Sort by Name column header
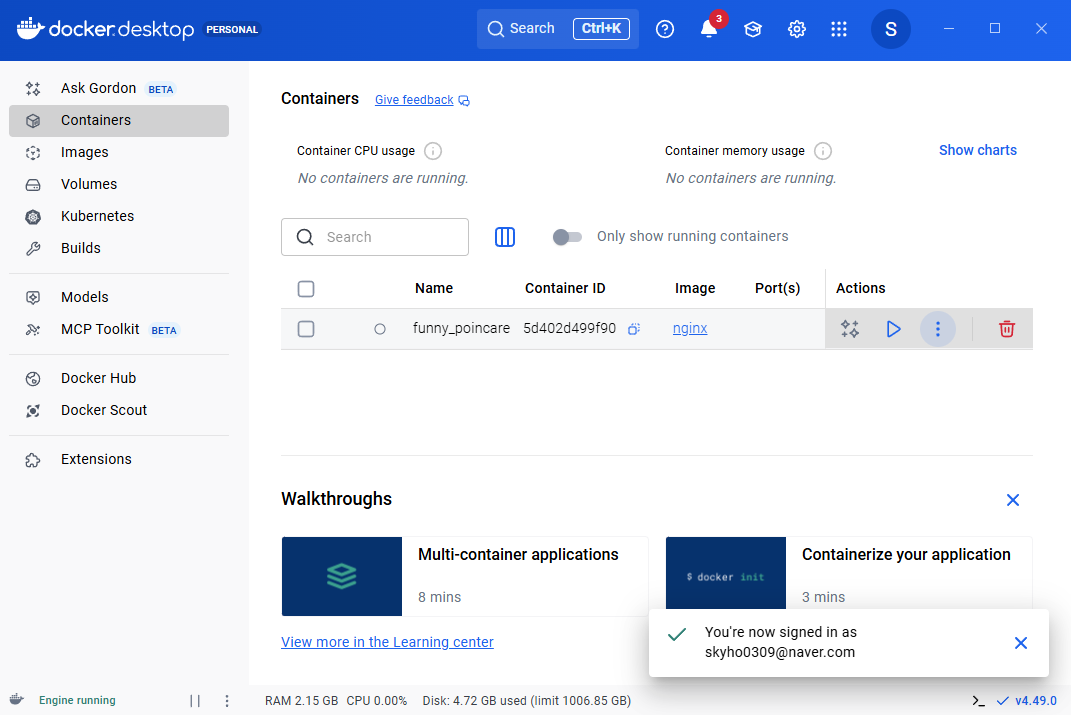The image size is (1071, 715). 434,288
